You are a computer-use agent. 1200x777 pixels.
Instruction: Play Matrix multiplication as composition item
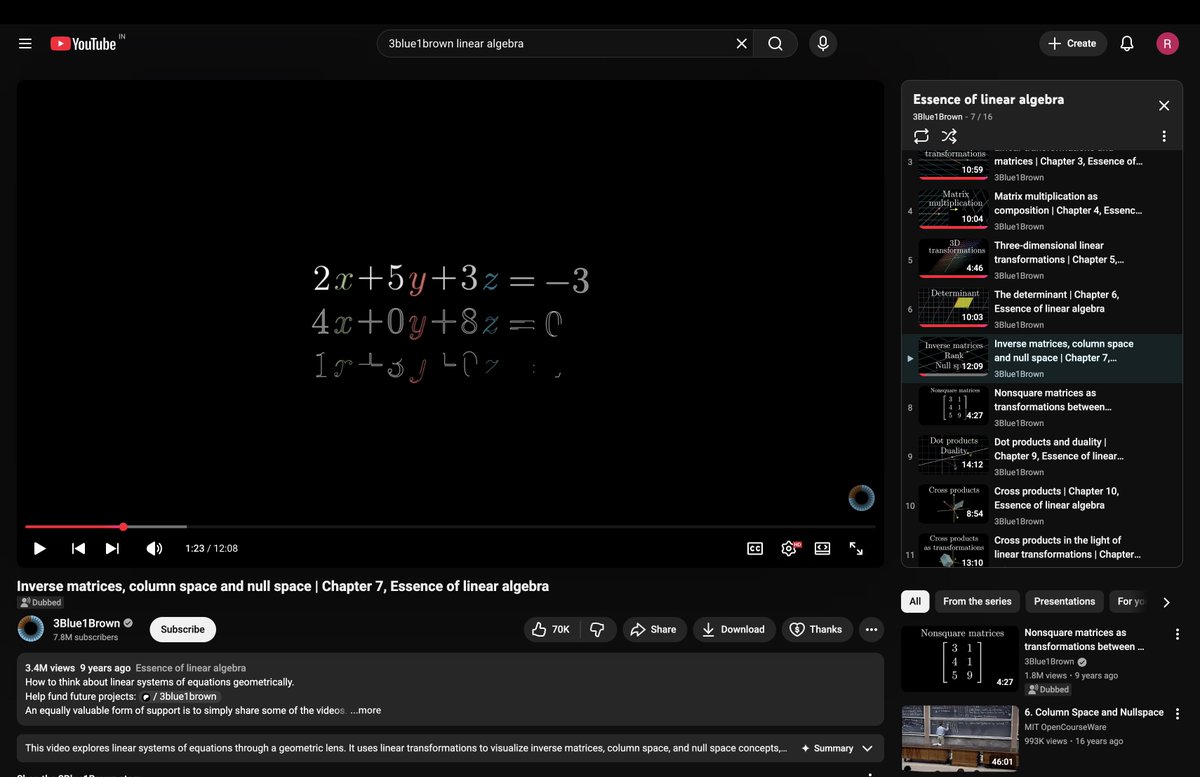(x=1042, y=211)
